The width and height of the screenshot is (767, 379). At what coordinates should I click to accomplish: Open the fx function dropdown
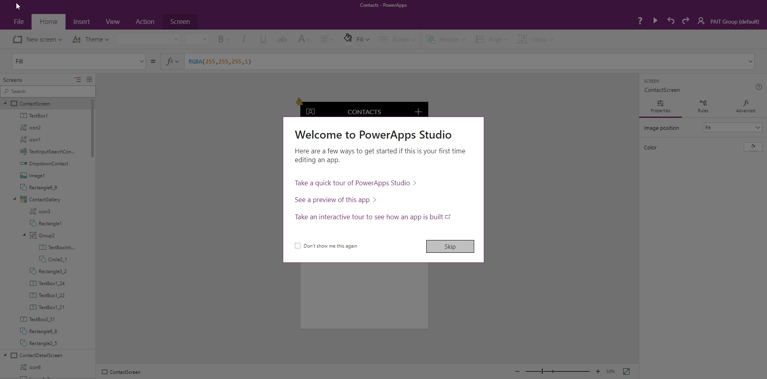173,62
